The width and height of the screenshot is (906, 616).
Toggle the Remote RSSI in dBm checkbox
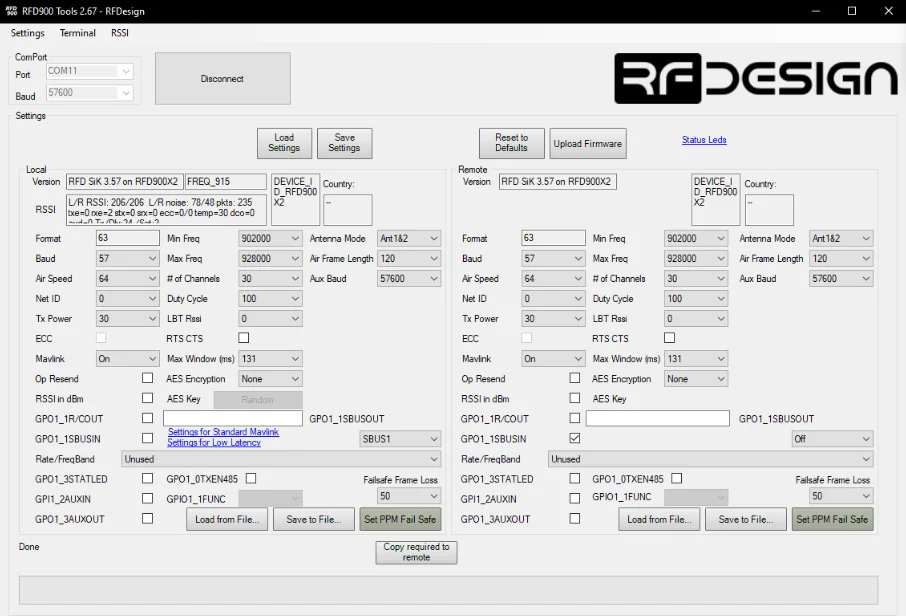coord(574,398)
